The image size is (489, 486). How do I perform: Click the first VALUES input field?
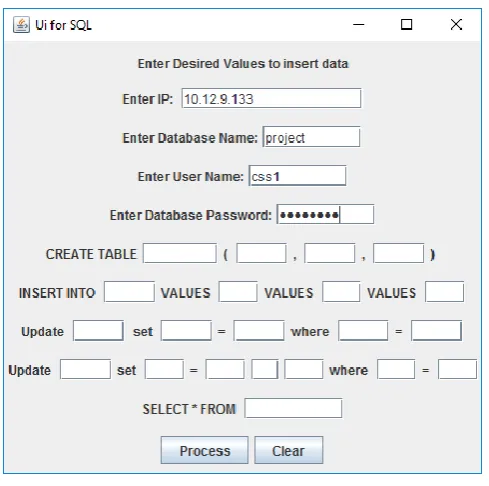(x=238, y=292)
